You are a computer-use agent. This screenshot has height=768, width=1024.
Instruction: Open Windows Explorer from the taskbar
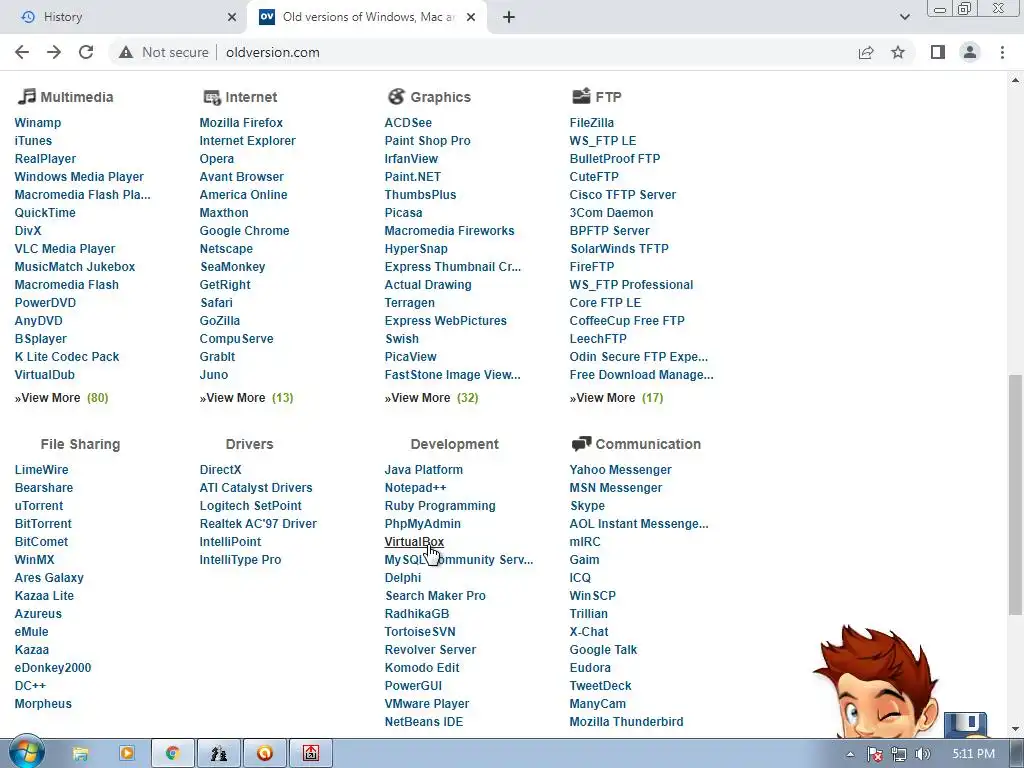[x=80, y=754]
